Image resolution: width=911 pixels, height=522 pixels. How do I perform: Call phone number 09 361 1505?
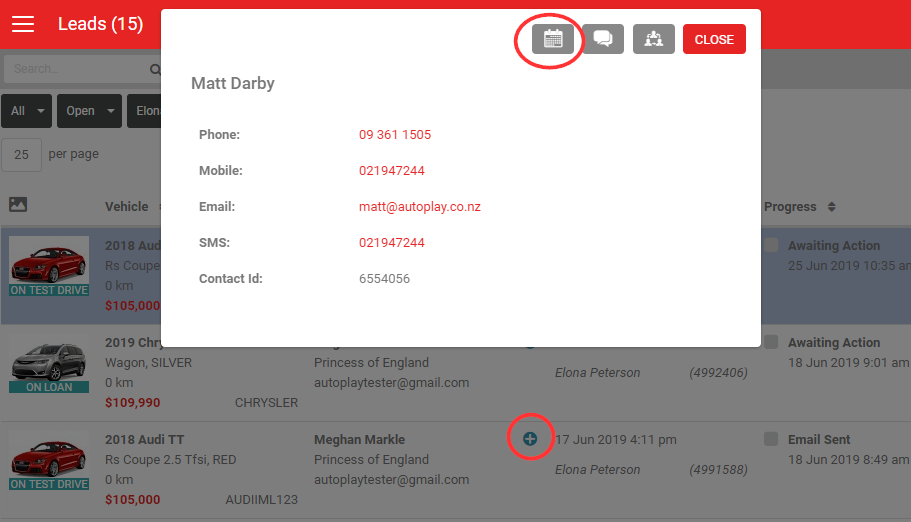(x=394, y=135)
